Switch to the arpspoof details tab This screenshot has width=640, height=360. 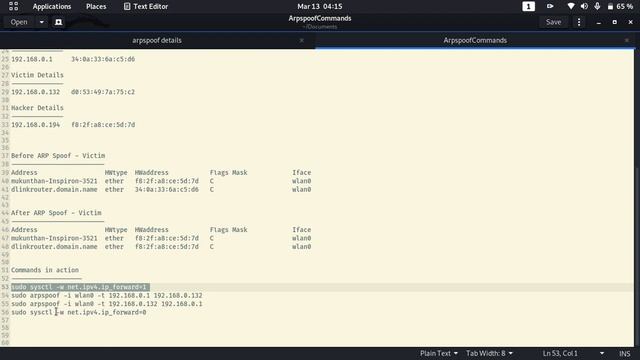pos(157,40)
